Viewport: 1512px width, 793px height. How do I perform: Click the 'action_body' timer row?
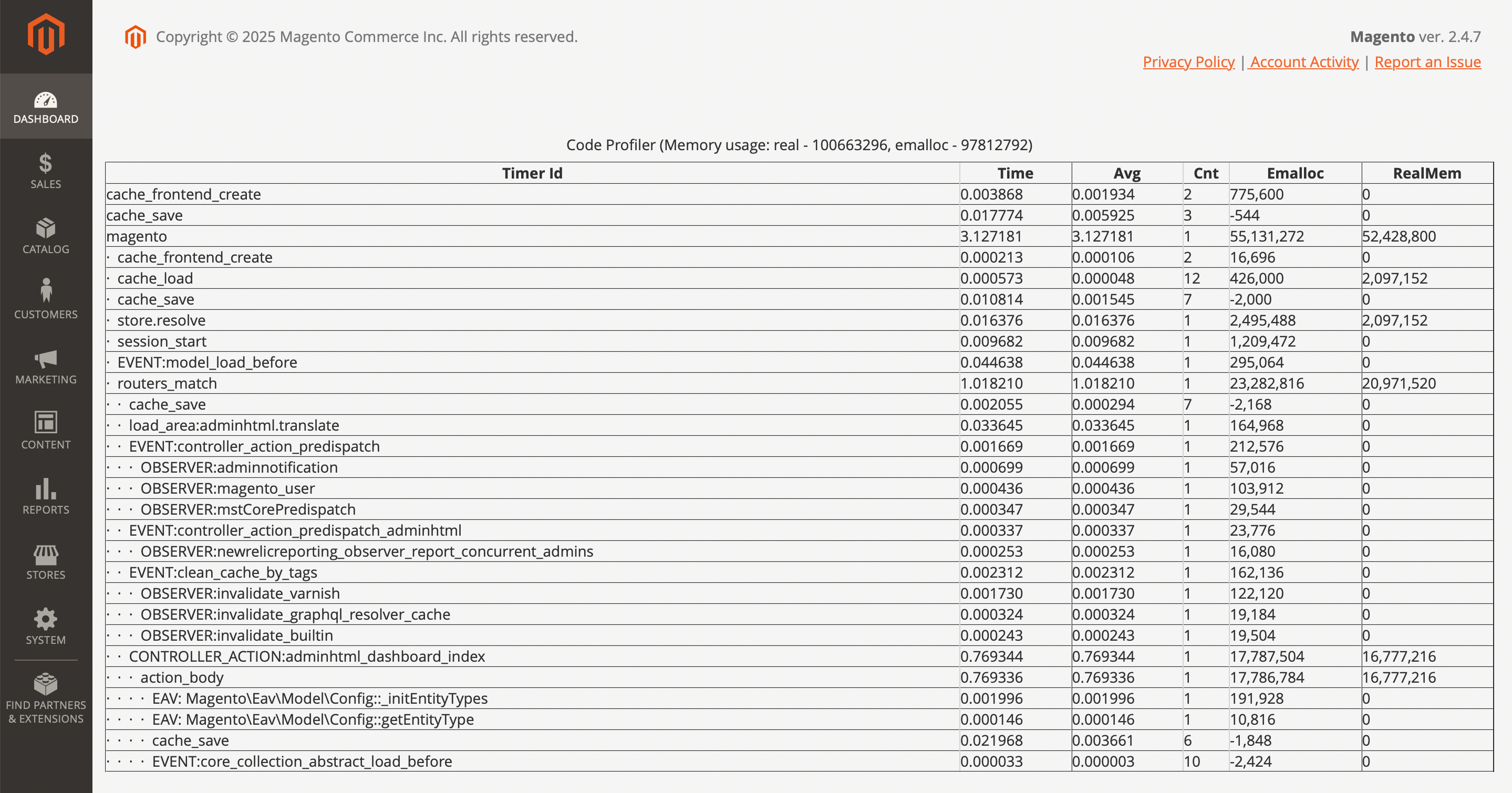point(800,677)
